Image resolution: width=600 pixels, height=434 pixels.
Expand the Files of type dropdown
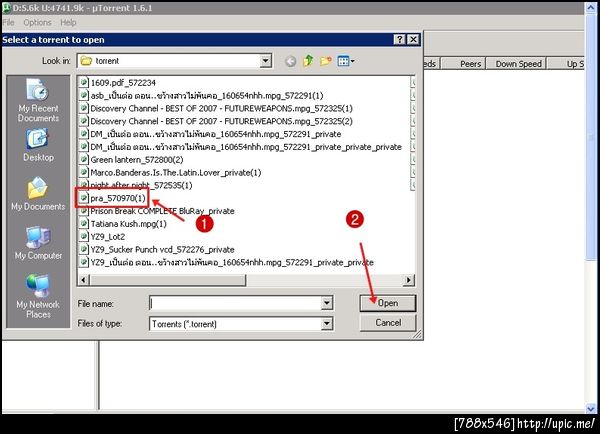point(326,324)
